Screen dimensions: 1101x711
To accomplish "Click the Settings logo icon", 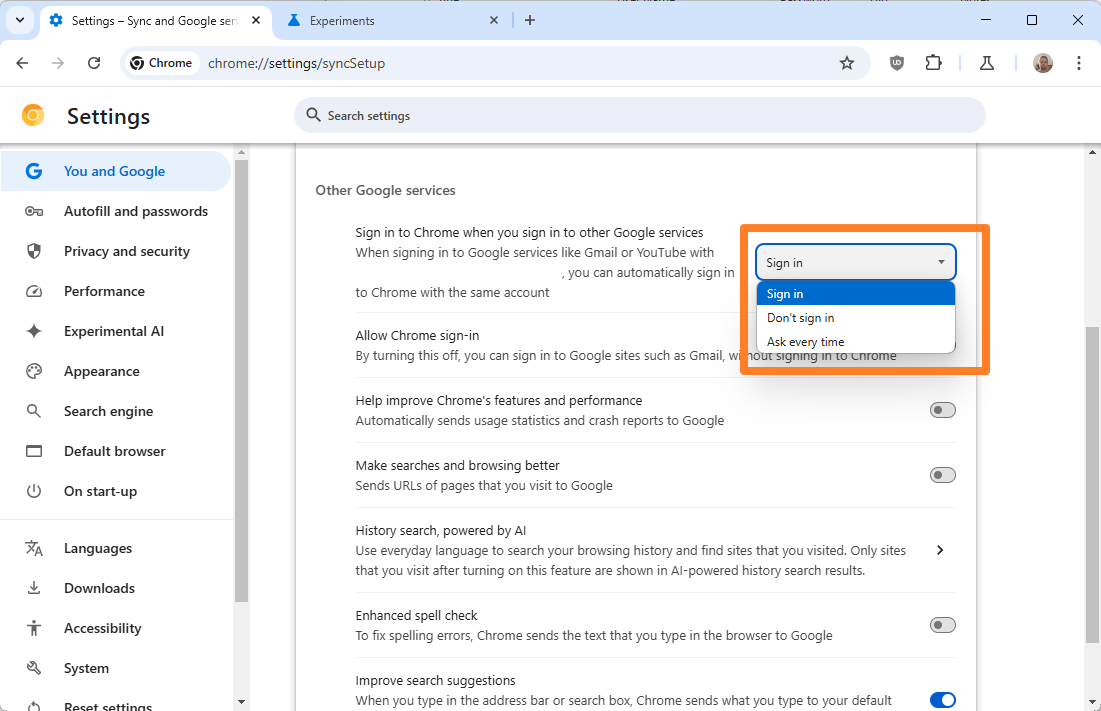I will click(33, 115).
